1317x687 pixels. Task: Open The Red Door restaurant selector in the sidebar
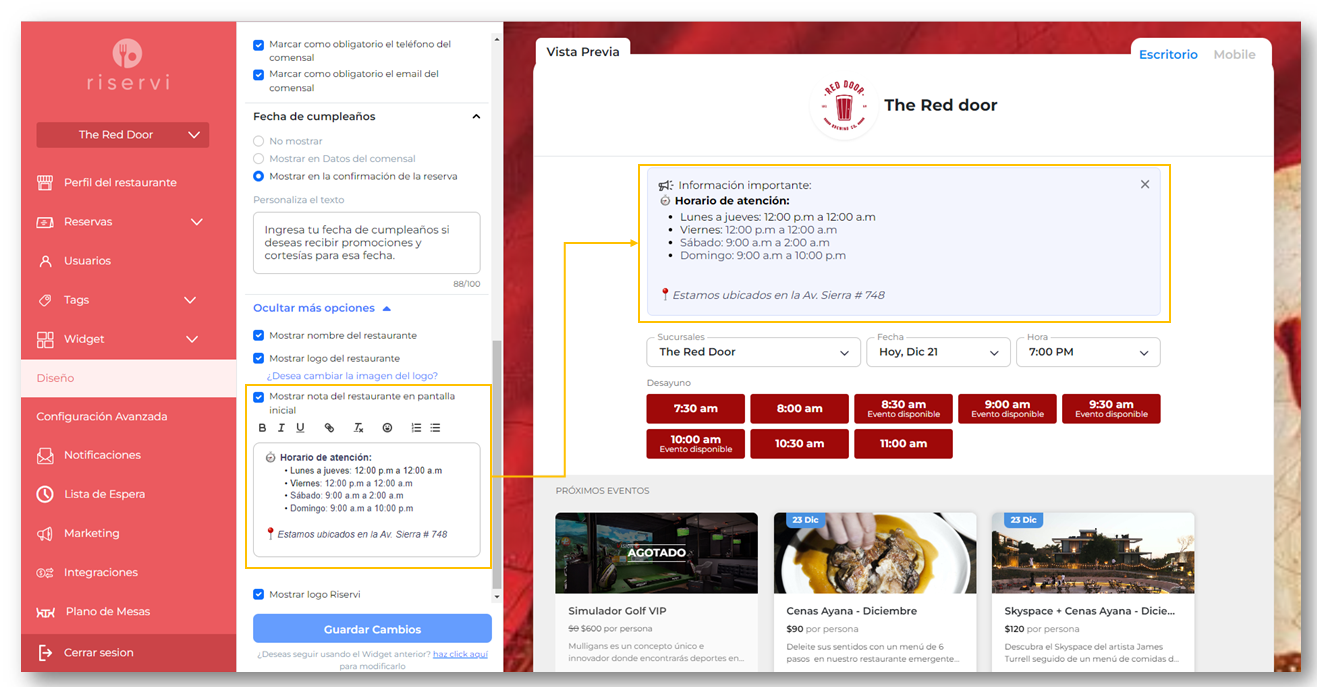(123, 135)
